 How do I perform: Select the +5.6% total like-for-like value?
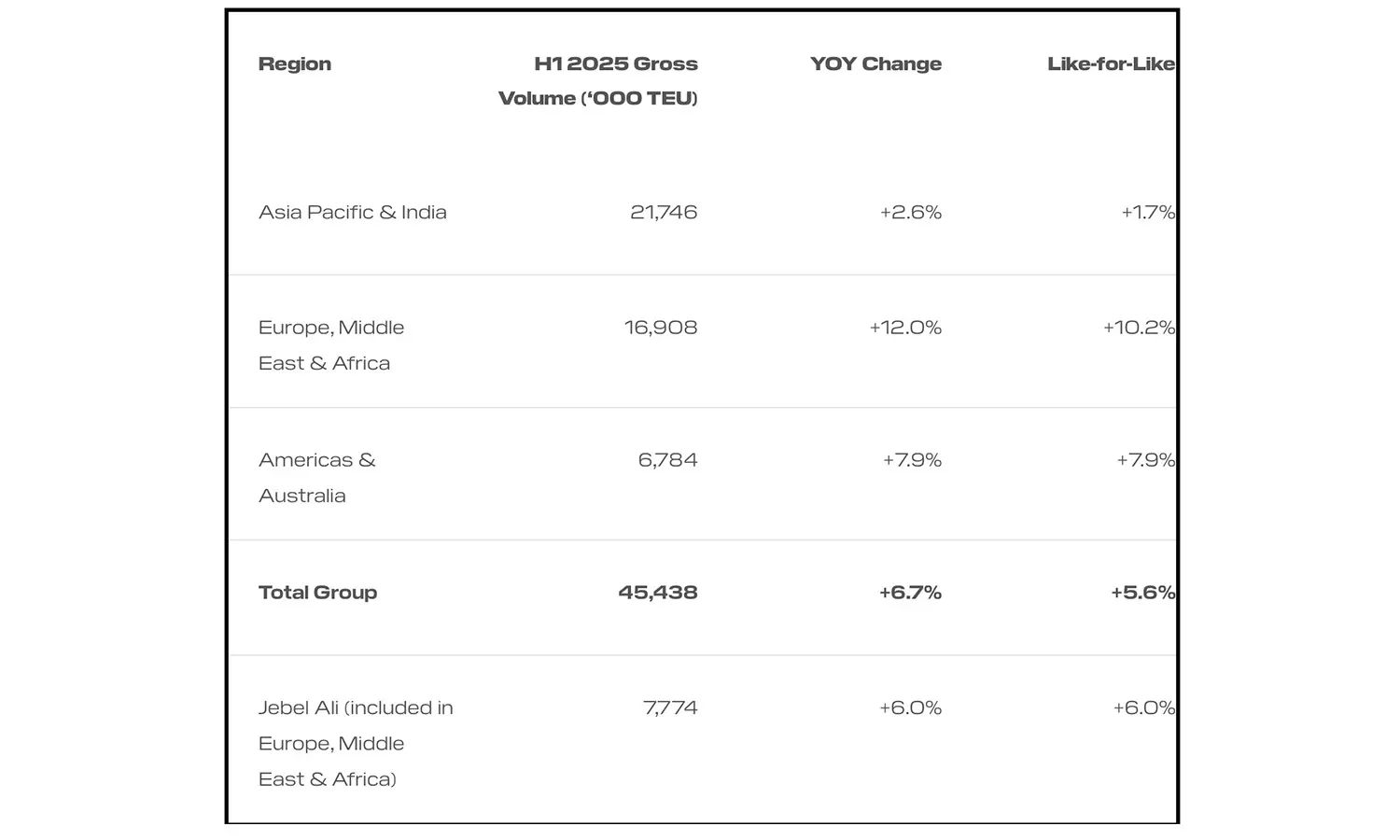point(1142,593)
